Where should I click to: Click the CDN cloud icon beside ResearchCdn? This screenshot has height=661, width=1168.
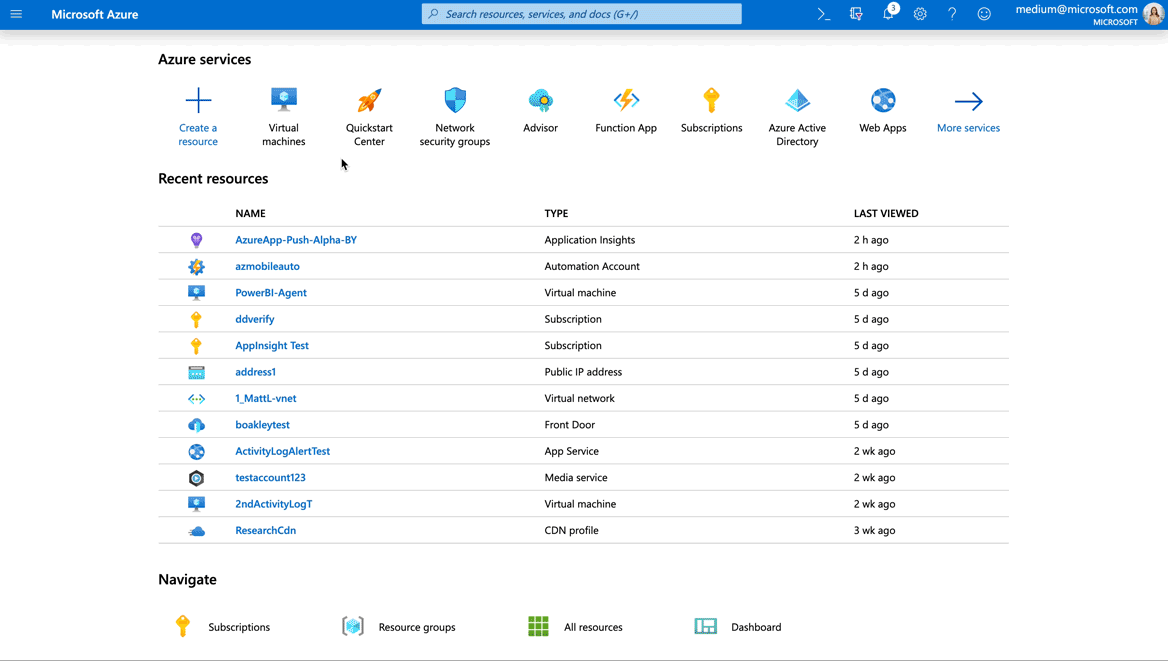coord(196,531)
